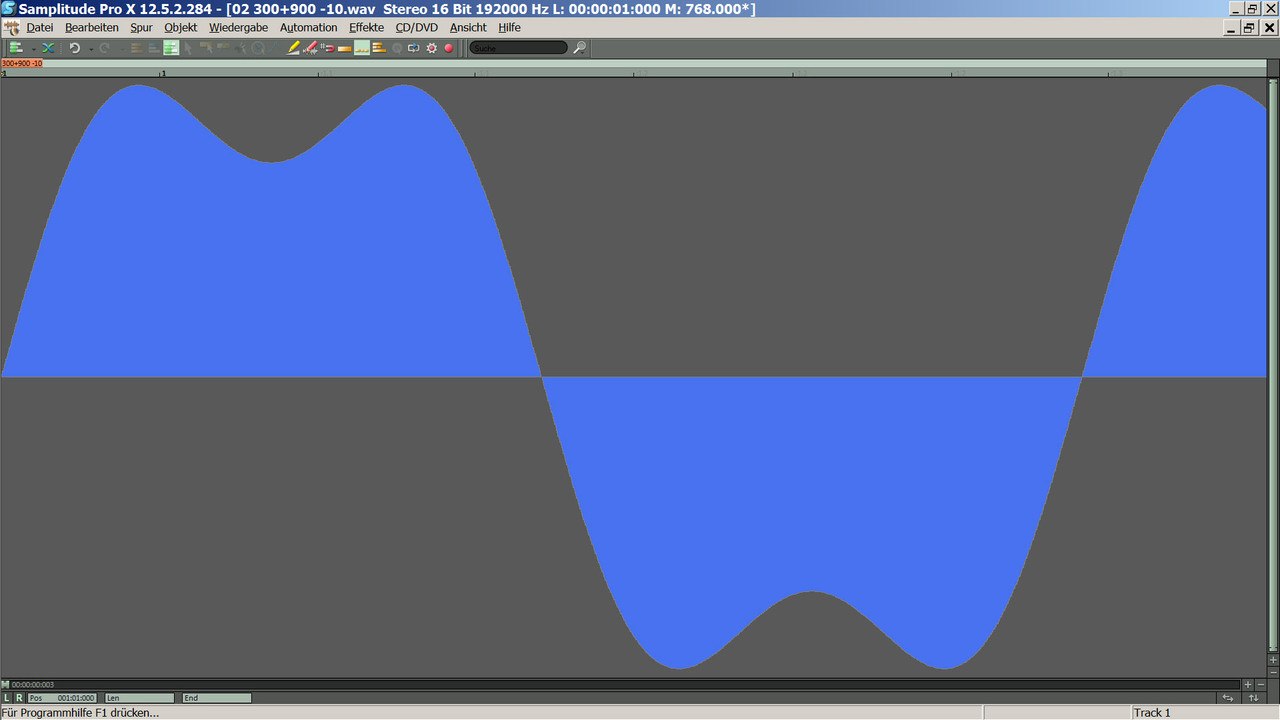The height and width of the screenshot is (720, 1280).
Task: Click the End position field
Action: click(x=216, y=698)
